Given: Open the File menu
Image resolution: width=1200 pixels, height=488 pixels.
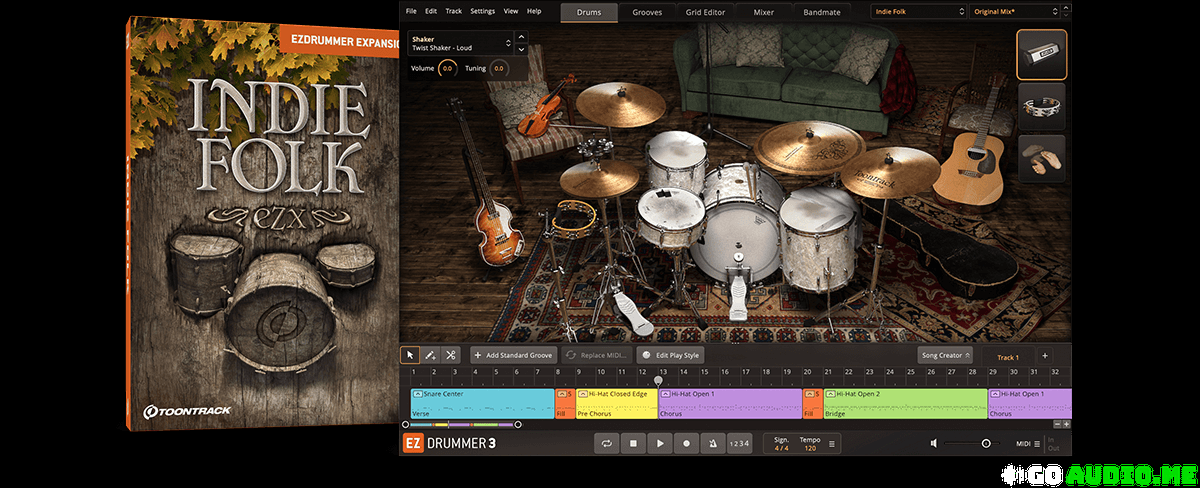Looking at the screenshot, I should [411, 11].
